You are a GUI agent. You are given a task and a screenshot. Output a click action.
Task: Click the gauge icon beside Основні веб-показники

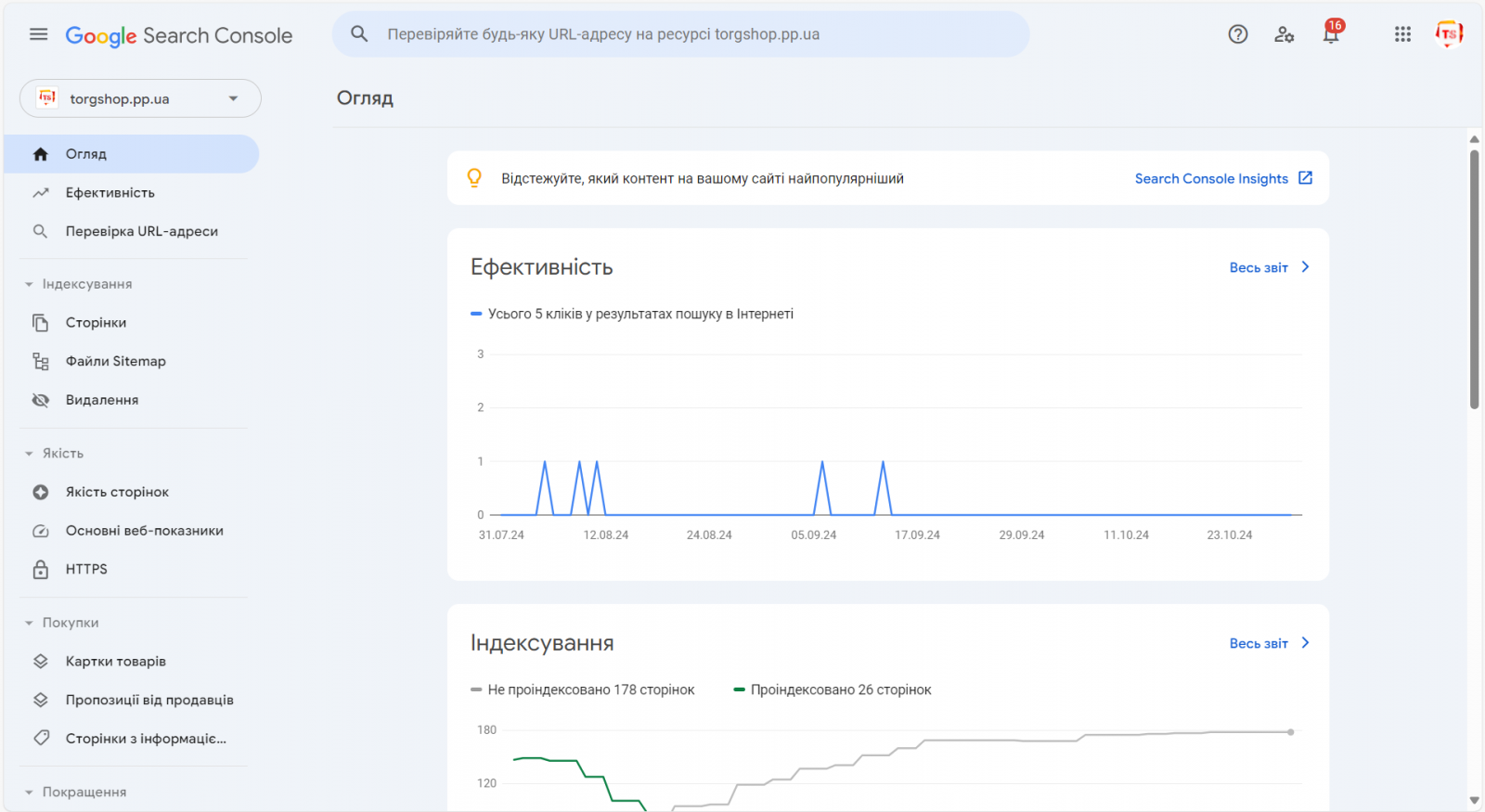tap(41, 531)
